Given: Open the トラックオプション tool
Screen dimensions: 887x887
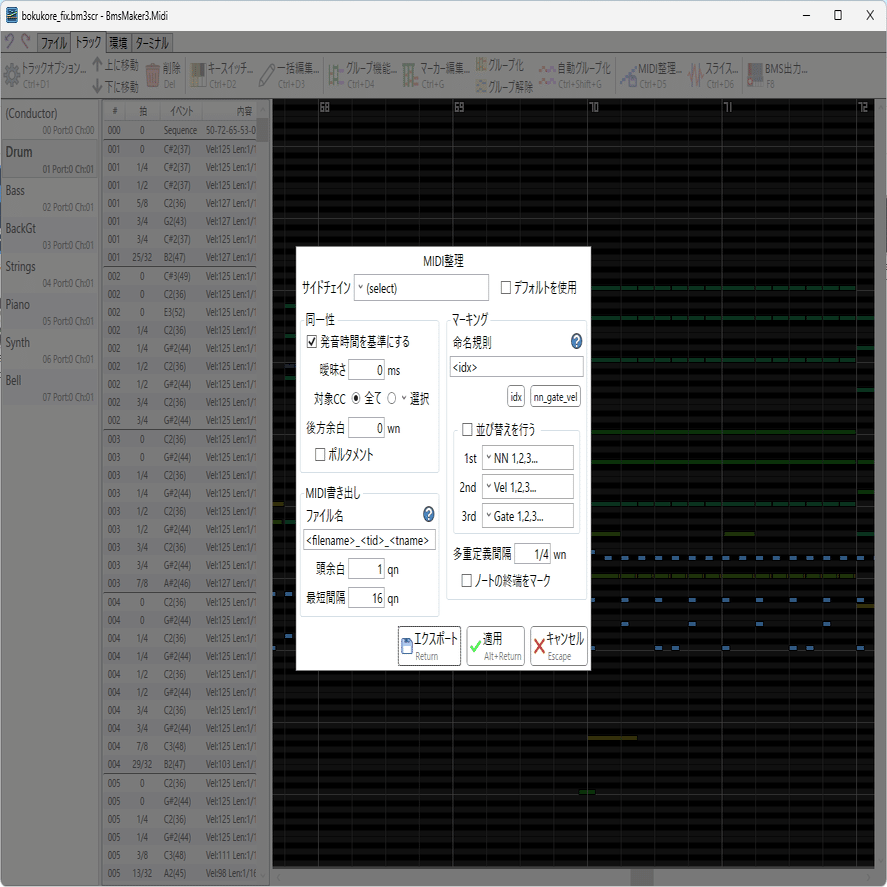Looking at the screenshot, I should coord(46,71).
